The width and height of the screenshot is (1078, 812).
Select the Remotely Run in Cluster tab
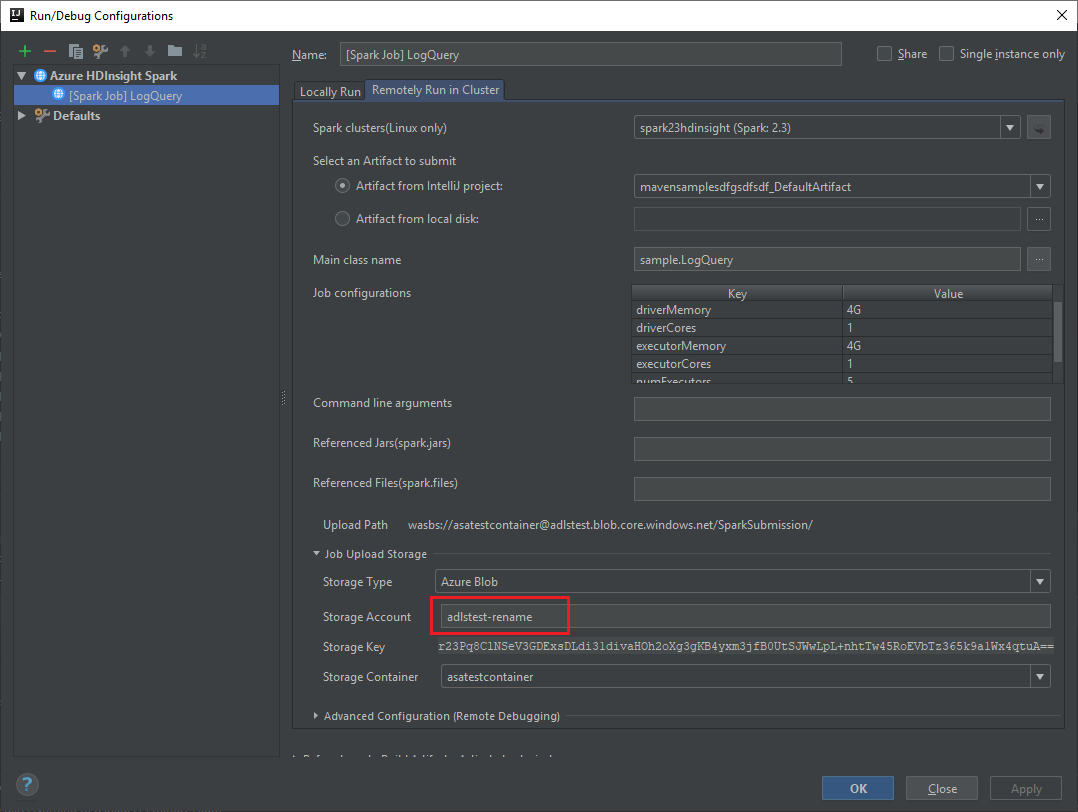click(434, 89)
